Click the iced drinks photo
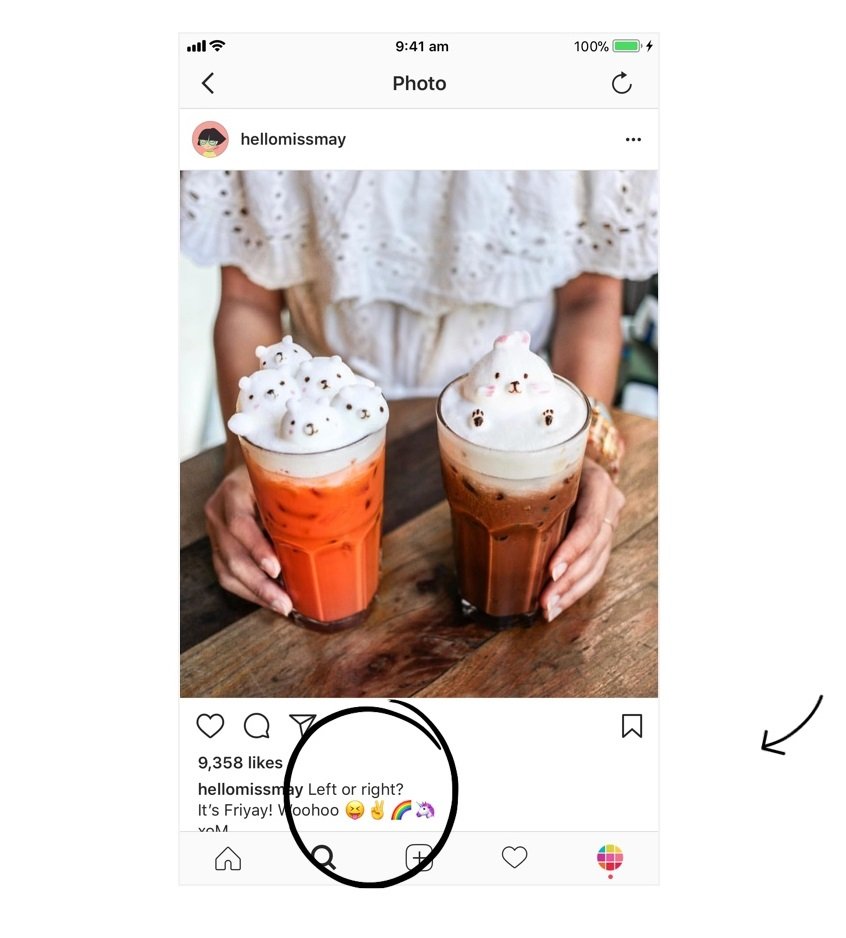The width and height of the screenshot is (846, 938). coord(419,434)
